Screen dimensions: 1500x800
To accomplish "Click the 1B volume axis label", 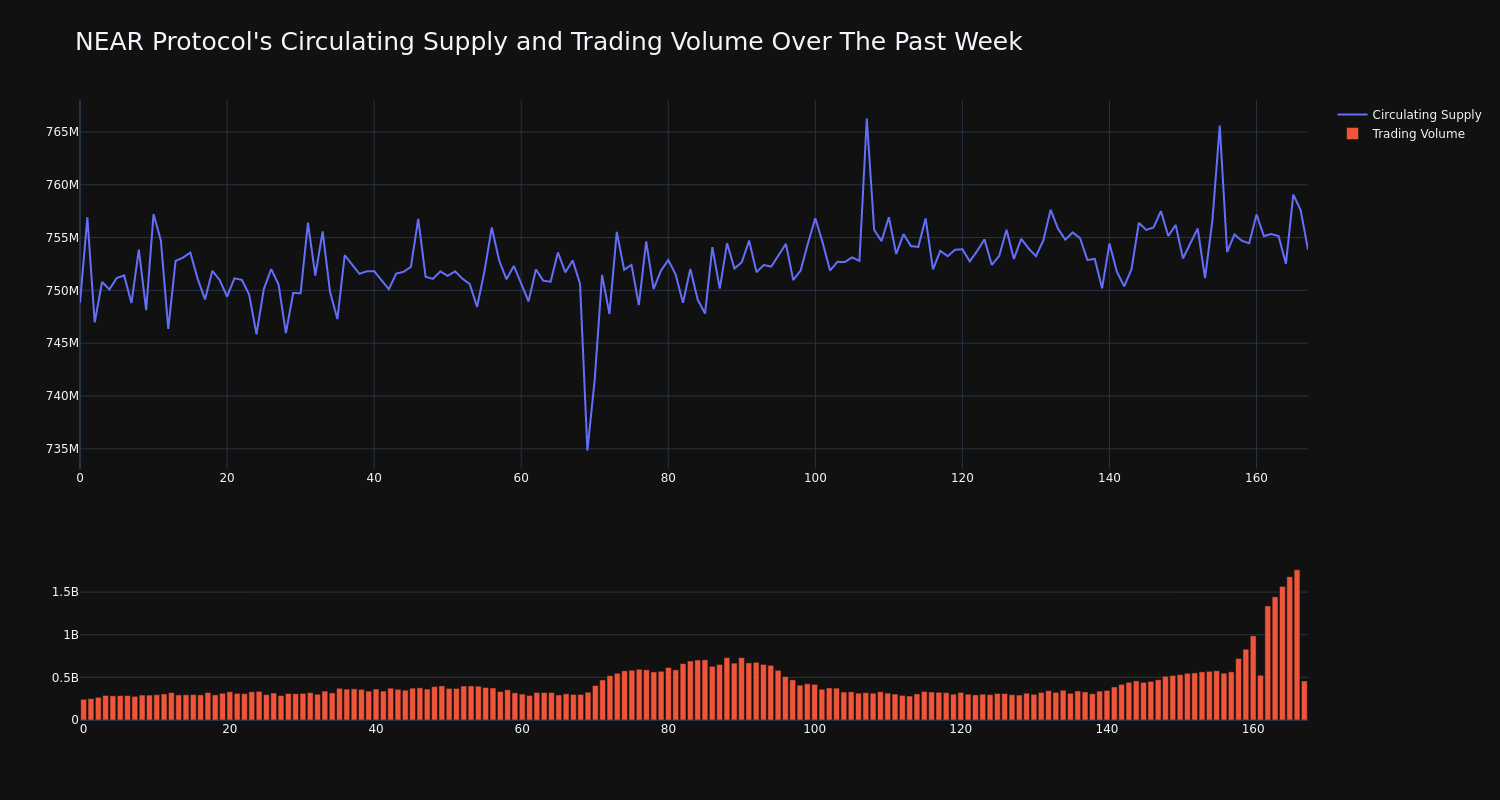I will pyautogui.click(x=70, y=635).
